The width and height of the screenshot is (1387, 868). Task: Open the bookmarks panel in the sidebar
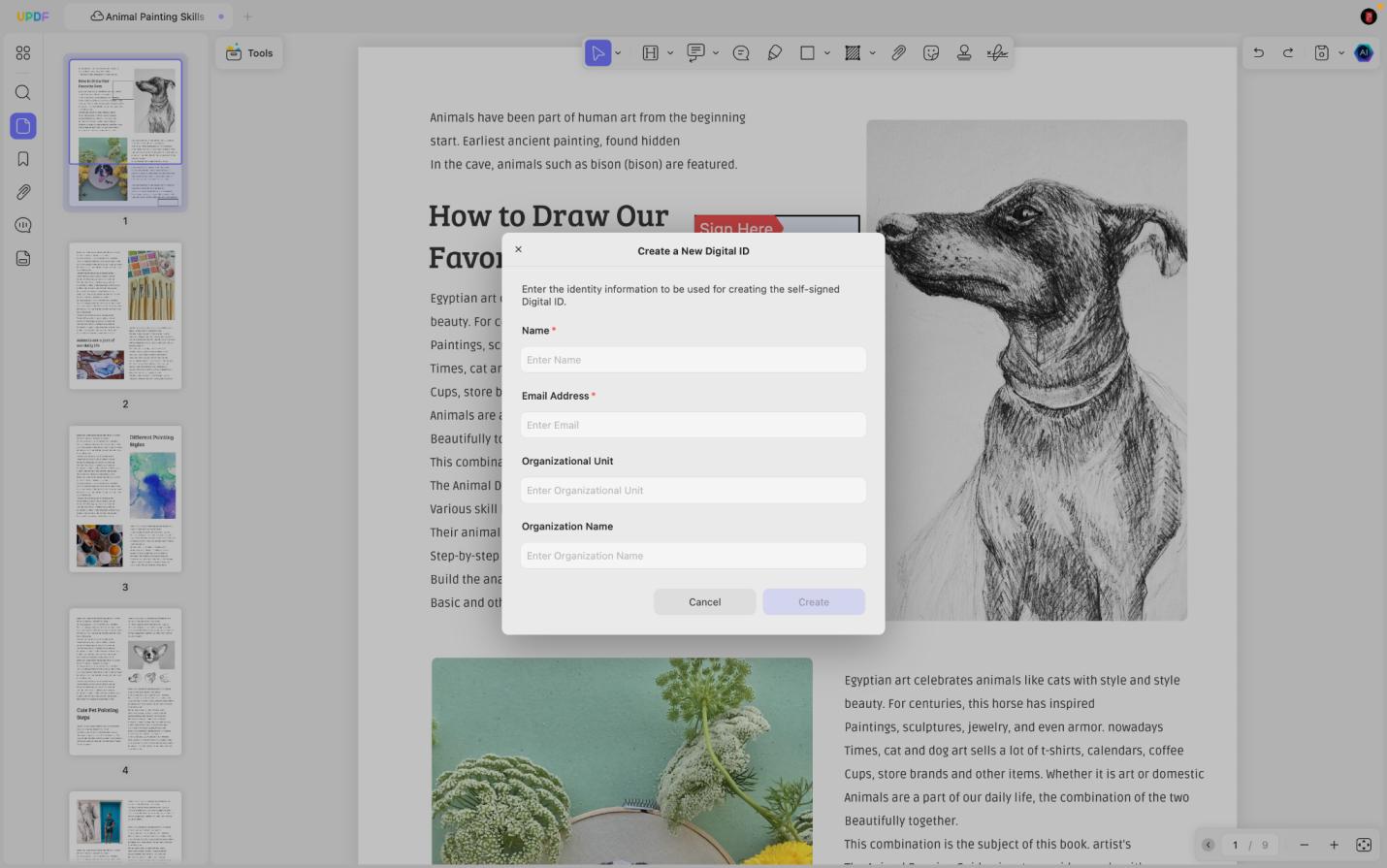[x=23, y=159]
